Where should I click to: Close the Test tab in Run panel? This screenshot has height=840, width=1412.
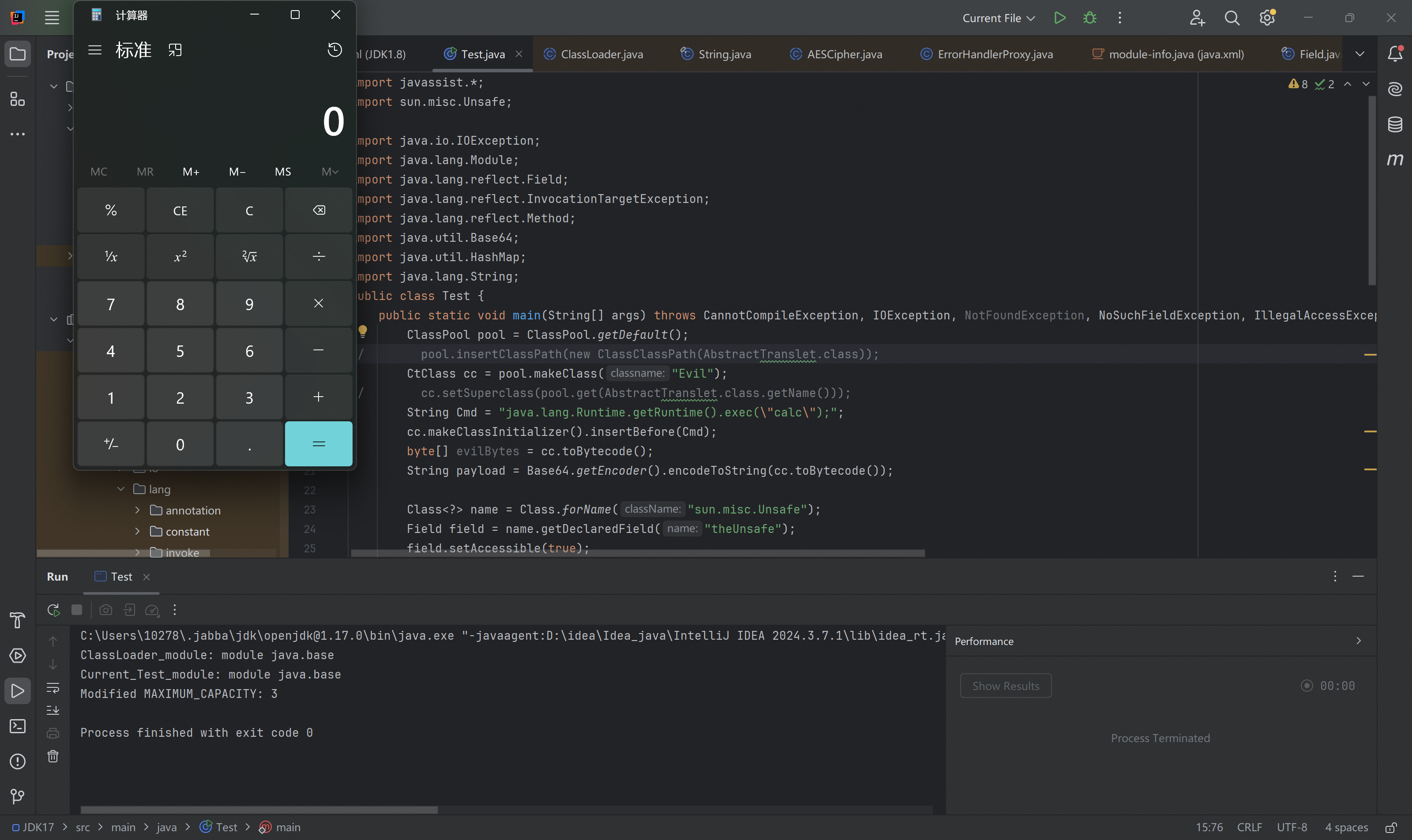[x=146, y=576]
